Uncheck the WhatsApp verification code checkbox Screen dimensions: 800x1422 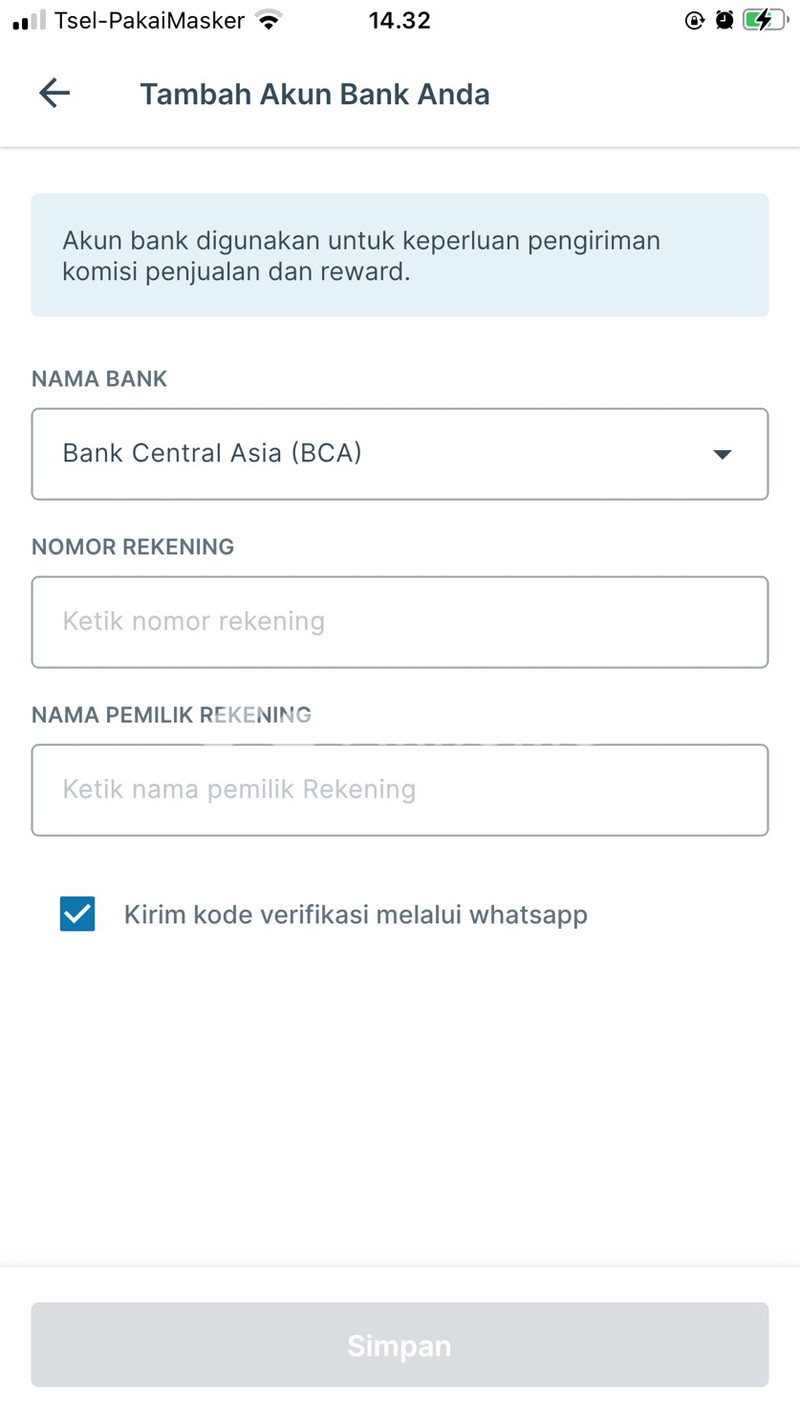coord(77,914)
